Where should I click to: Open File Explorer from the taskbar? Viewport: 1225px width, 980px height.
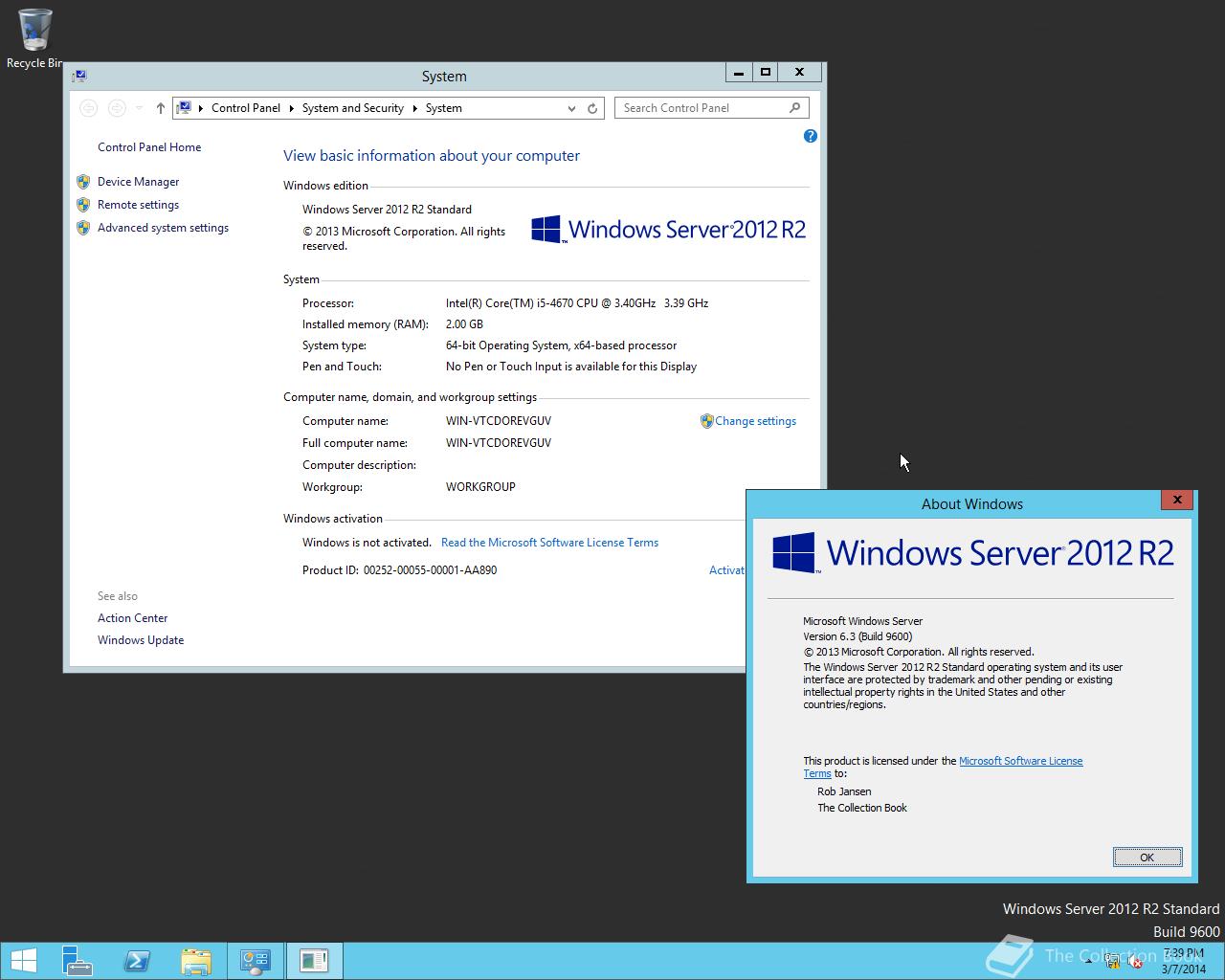pos(195,961)
